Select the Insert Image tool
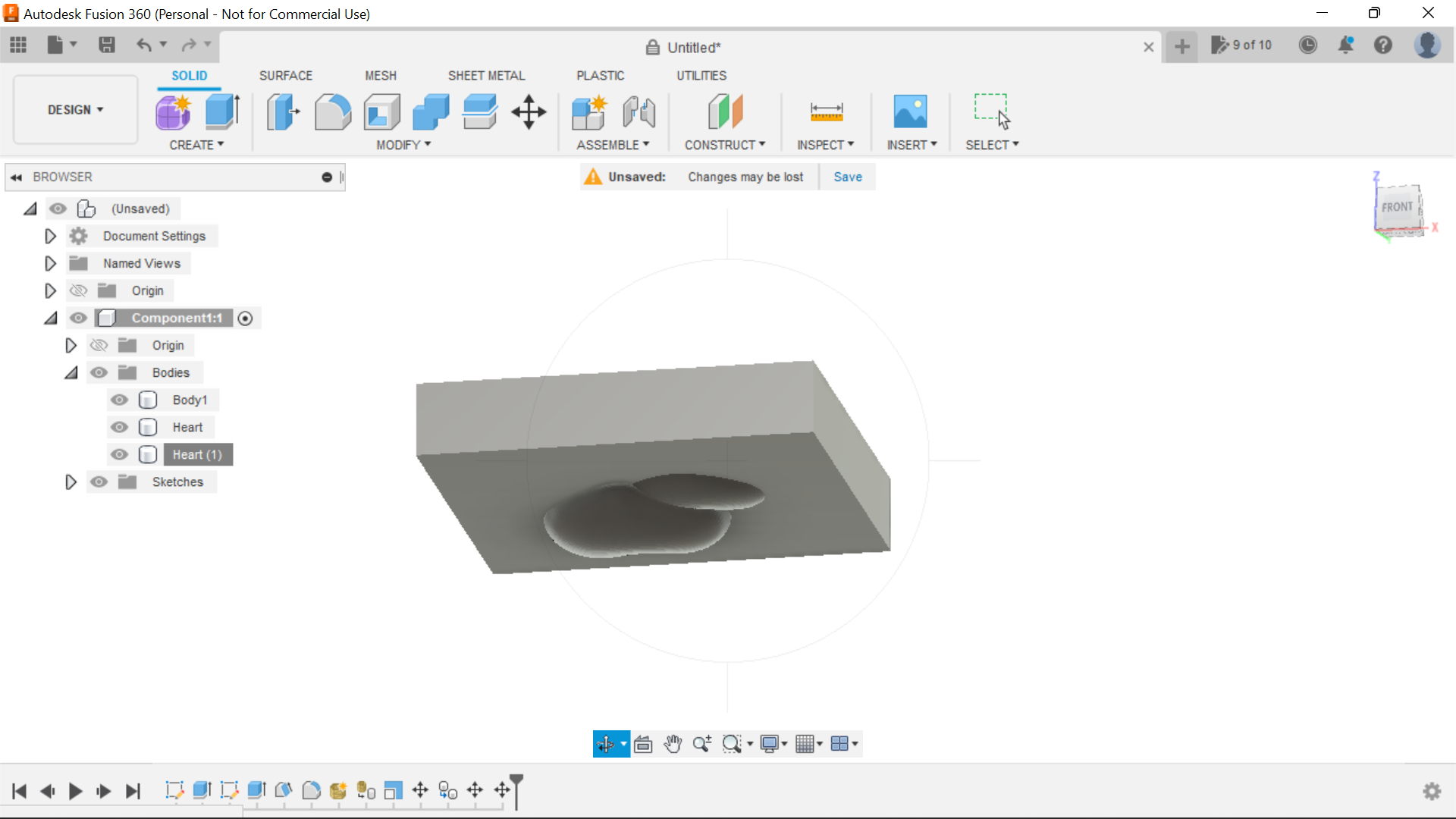Image resolution: width=1456 pixels, height=819 pixels. tap(910, 110)
